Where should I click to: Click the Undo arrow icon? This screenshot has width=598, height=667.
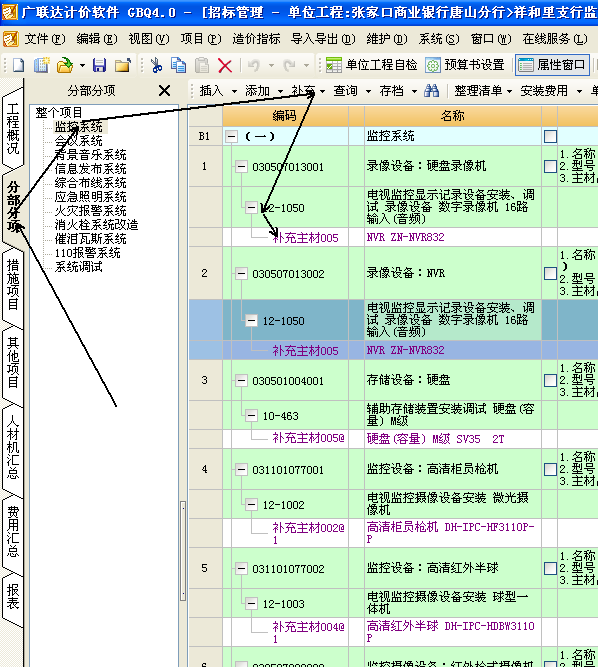[254, 65]
